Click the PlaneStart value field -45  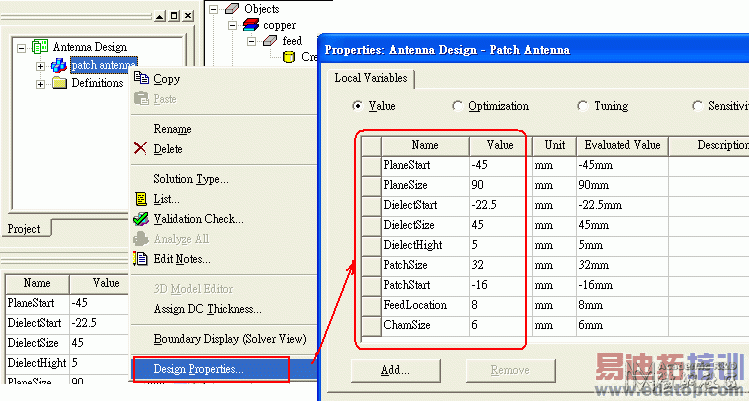point(500,165)
